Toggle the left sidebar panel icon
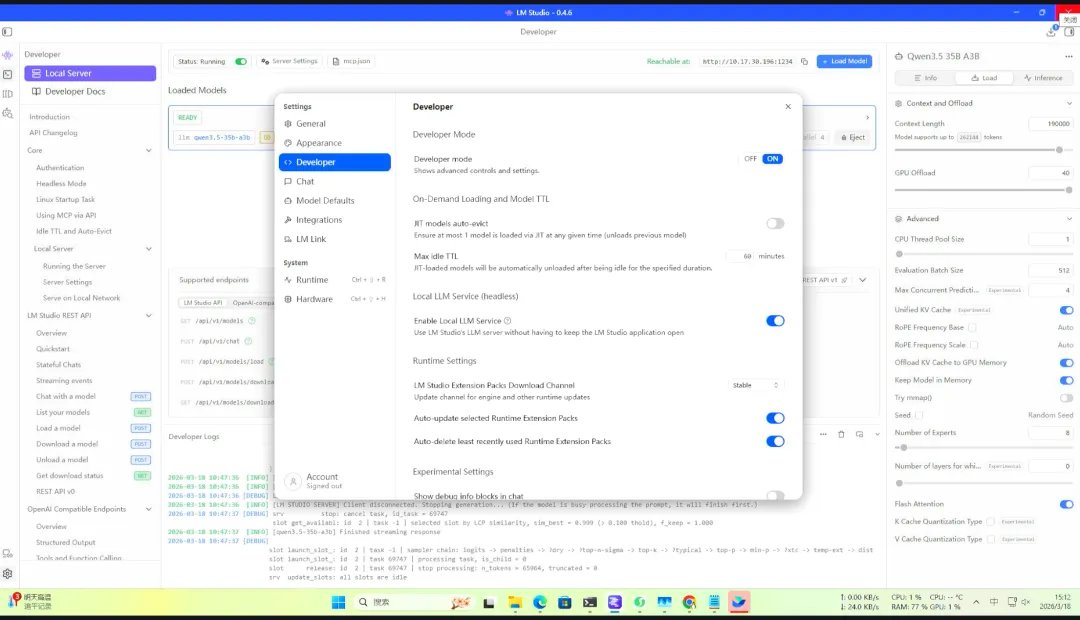This screenshot has width=1080, height=620. [x=7, y=32]
